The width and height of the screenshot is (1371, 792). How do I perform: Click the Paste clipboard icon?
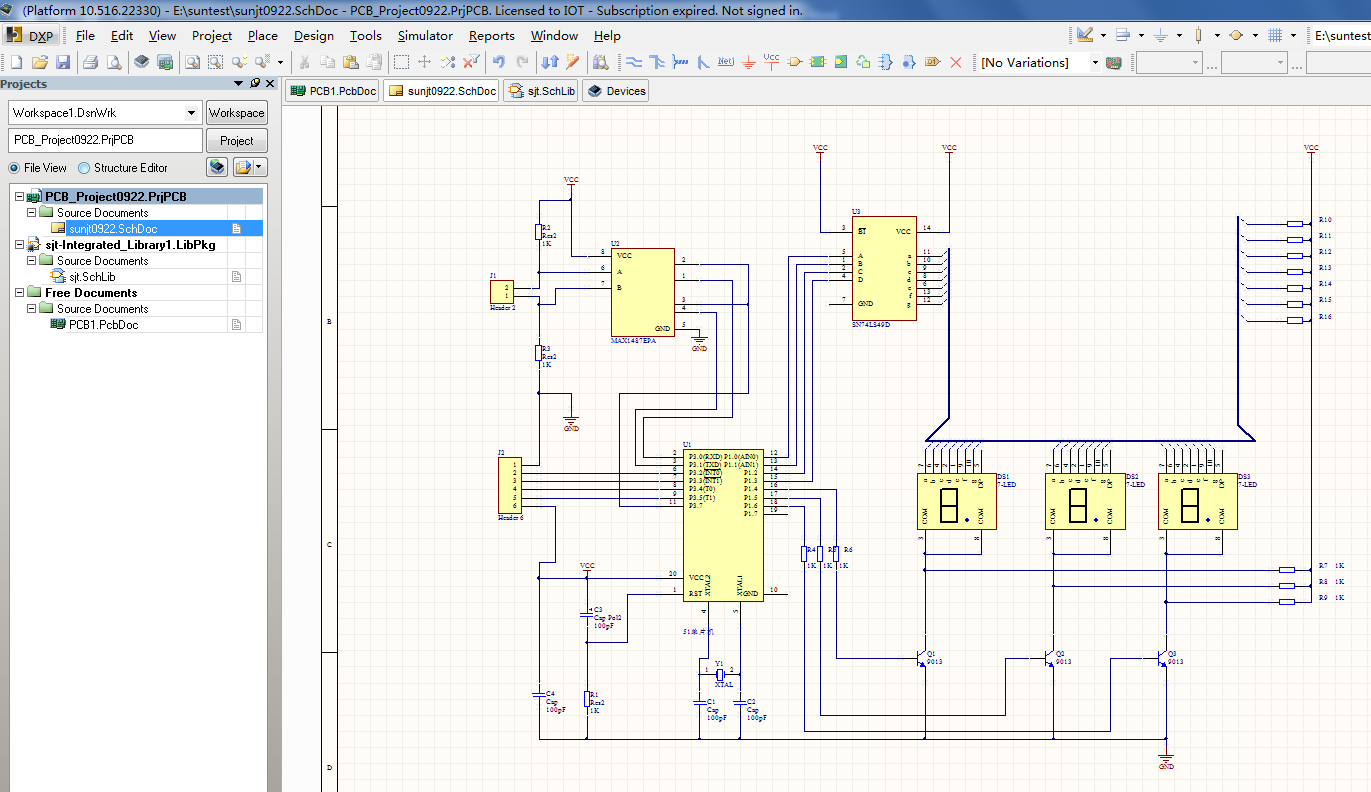click(x=350, y=62)
